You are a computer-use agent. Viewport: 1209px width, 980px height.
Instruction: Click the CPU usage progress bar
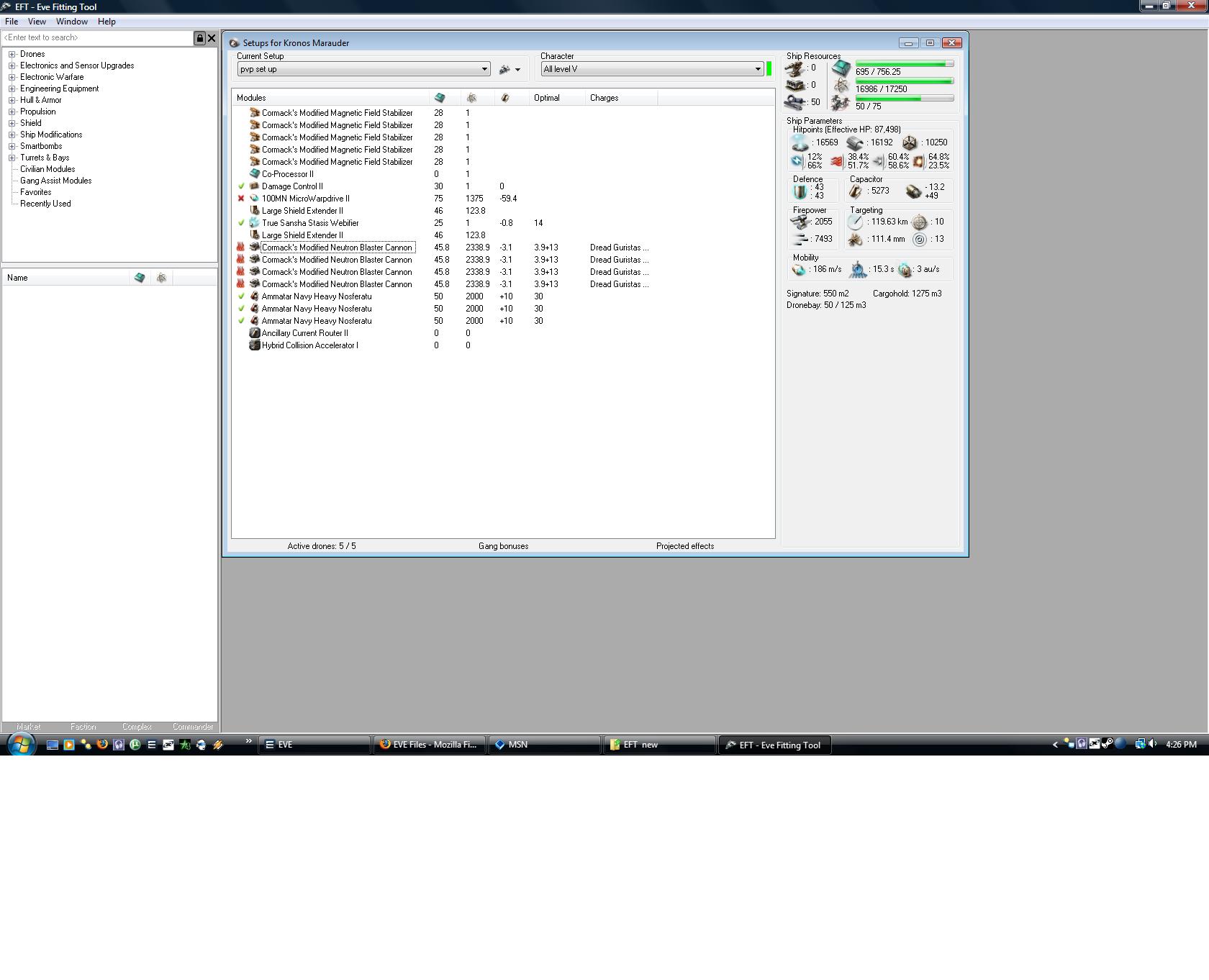coord(905,64)
